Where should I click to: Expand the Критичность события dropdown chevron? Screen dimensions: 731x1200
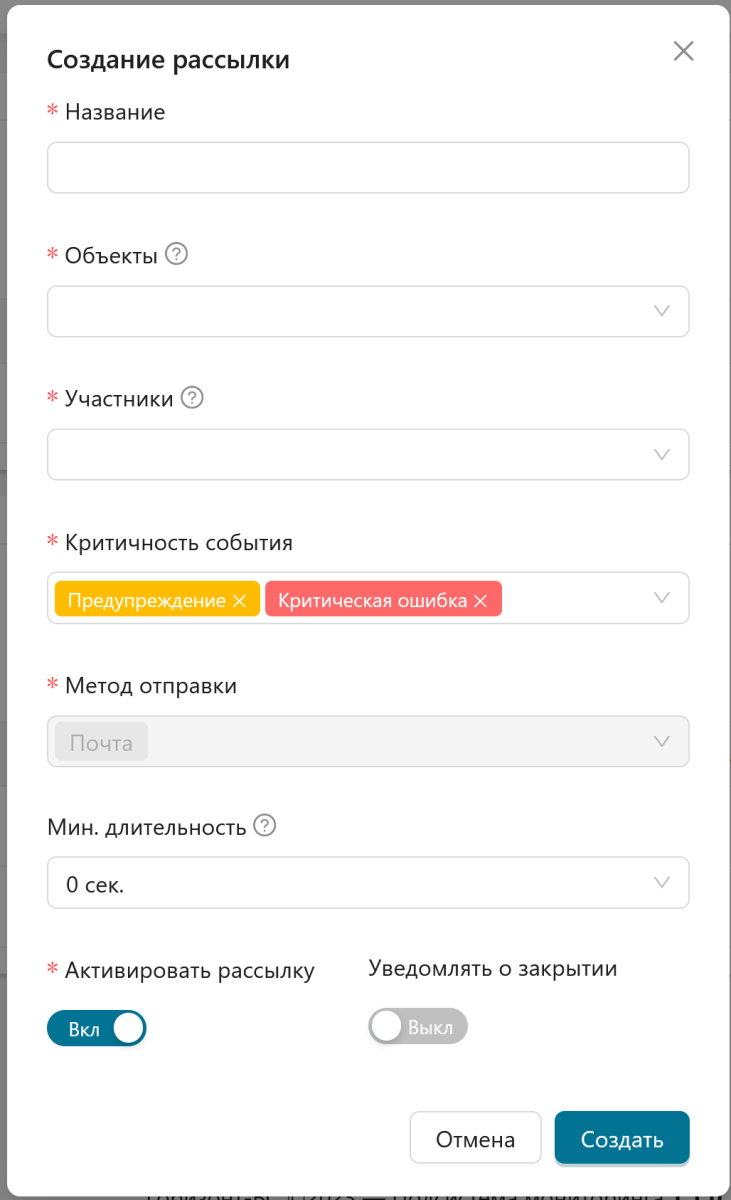[x=661, y=598]
